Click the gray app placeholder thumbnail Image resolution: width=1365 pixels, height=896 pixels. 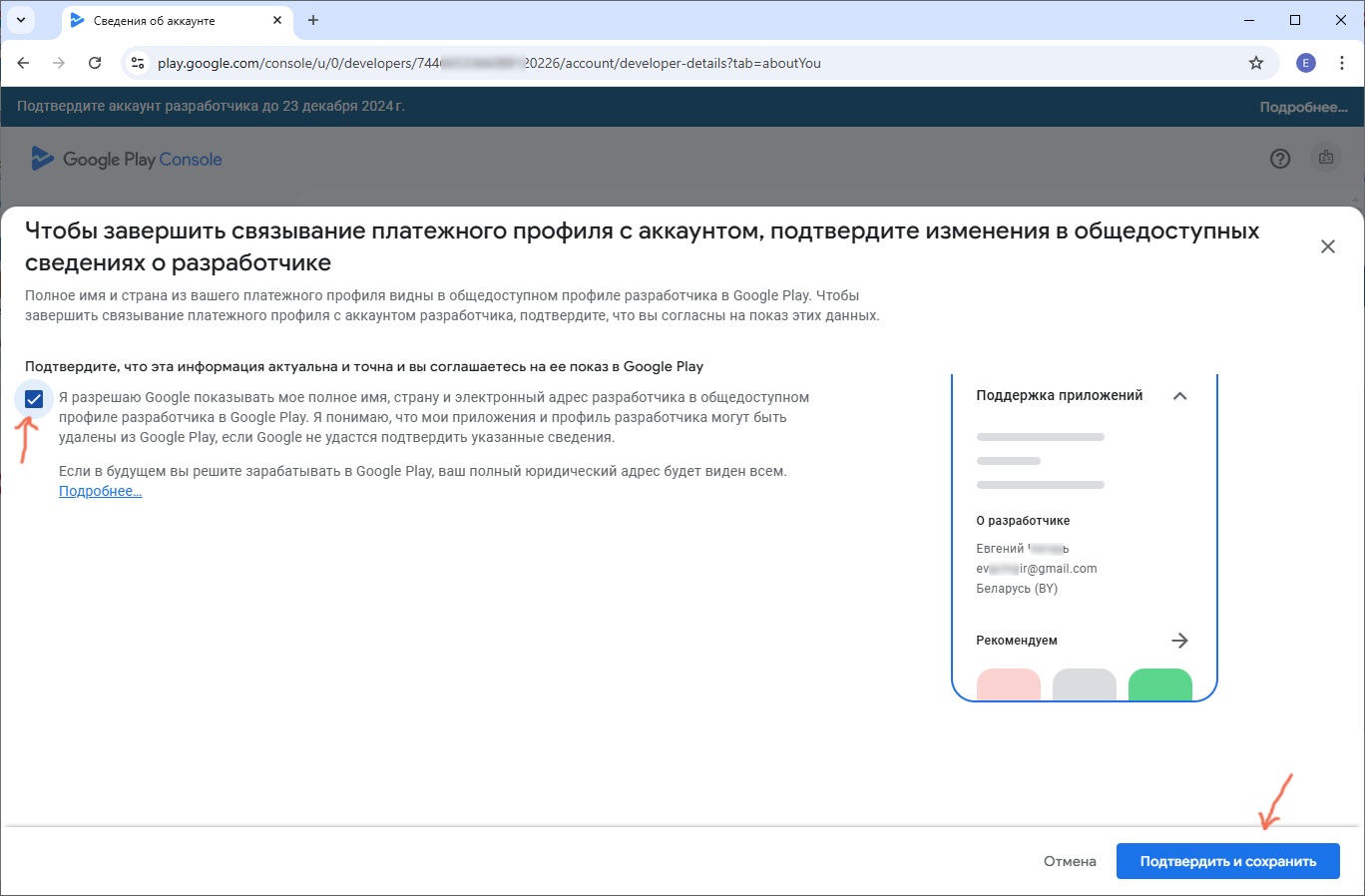pos(1085,684)
